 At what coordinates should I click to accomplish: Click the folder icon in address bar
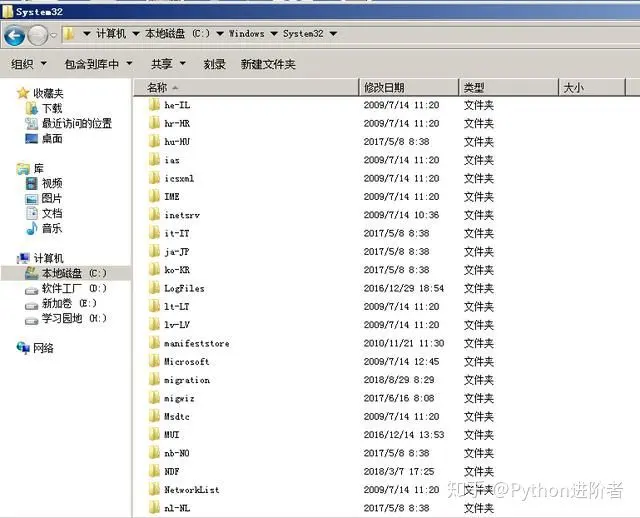point(69,34)
